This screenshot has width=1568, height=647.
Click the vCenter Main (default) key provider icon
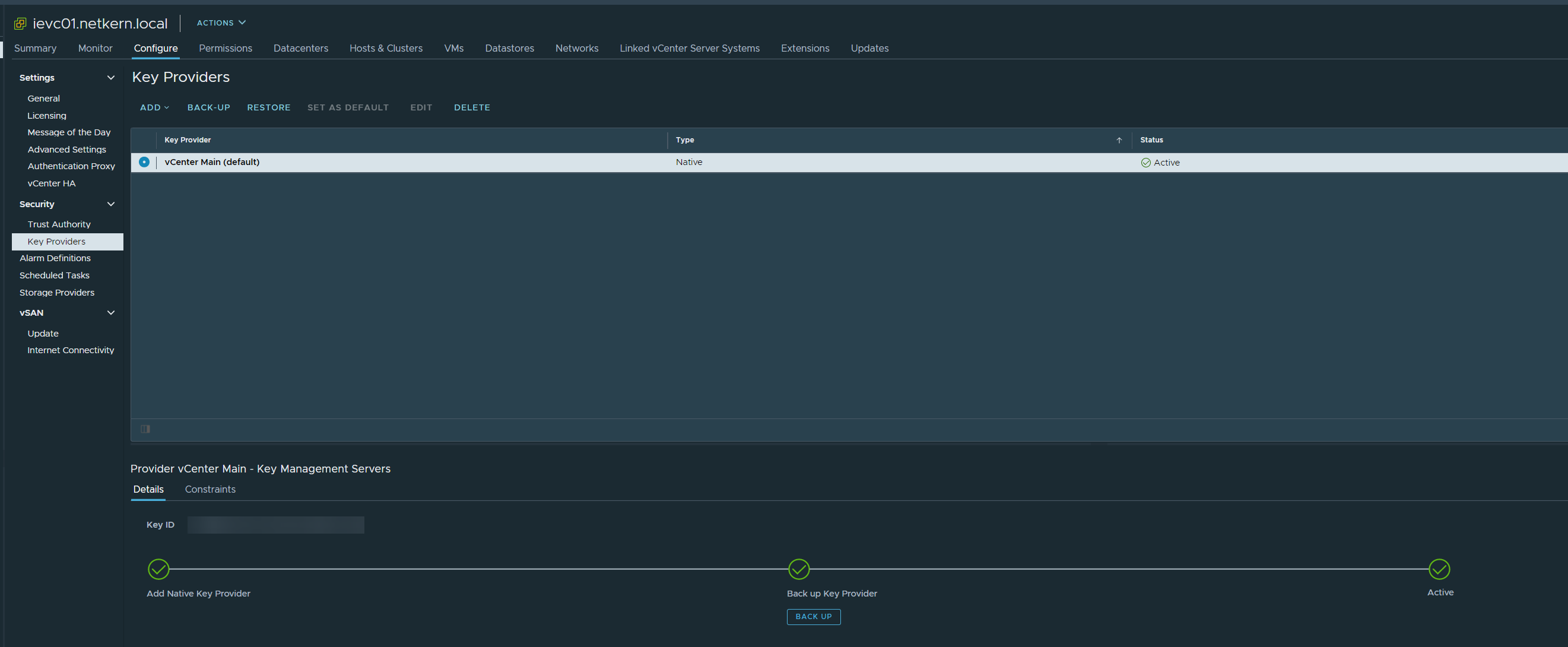click(x=144, y=161)
